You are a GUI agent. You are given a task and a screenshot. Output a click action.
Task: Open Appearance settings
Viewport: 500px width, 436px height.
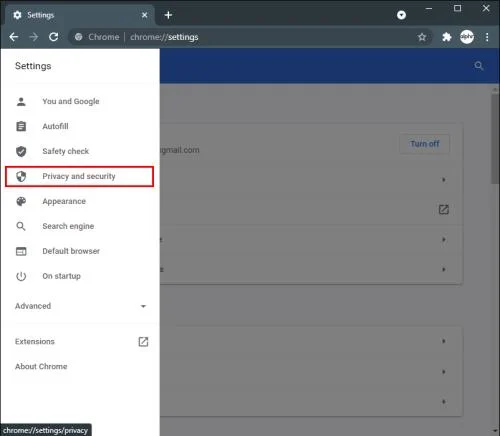tap(79, 201)
